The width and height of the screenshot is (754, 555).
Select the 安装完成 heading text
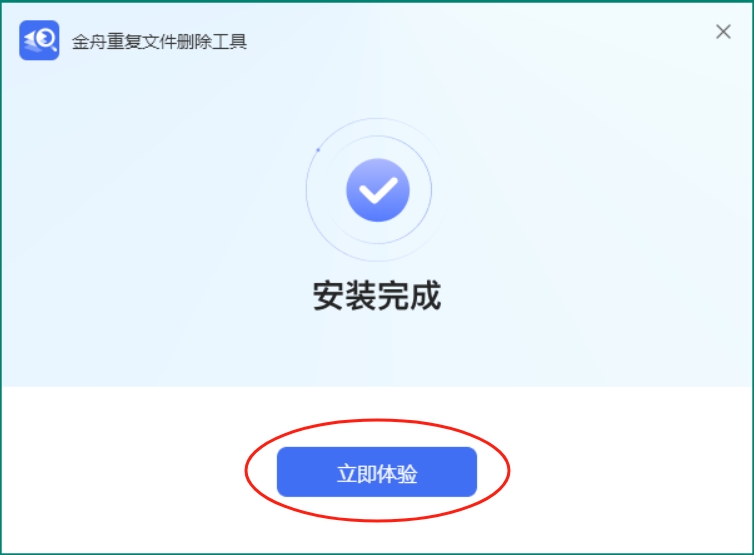(x=377, y=295)
